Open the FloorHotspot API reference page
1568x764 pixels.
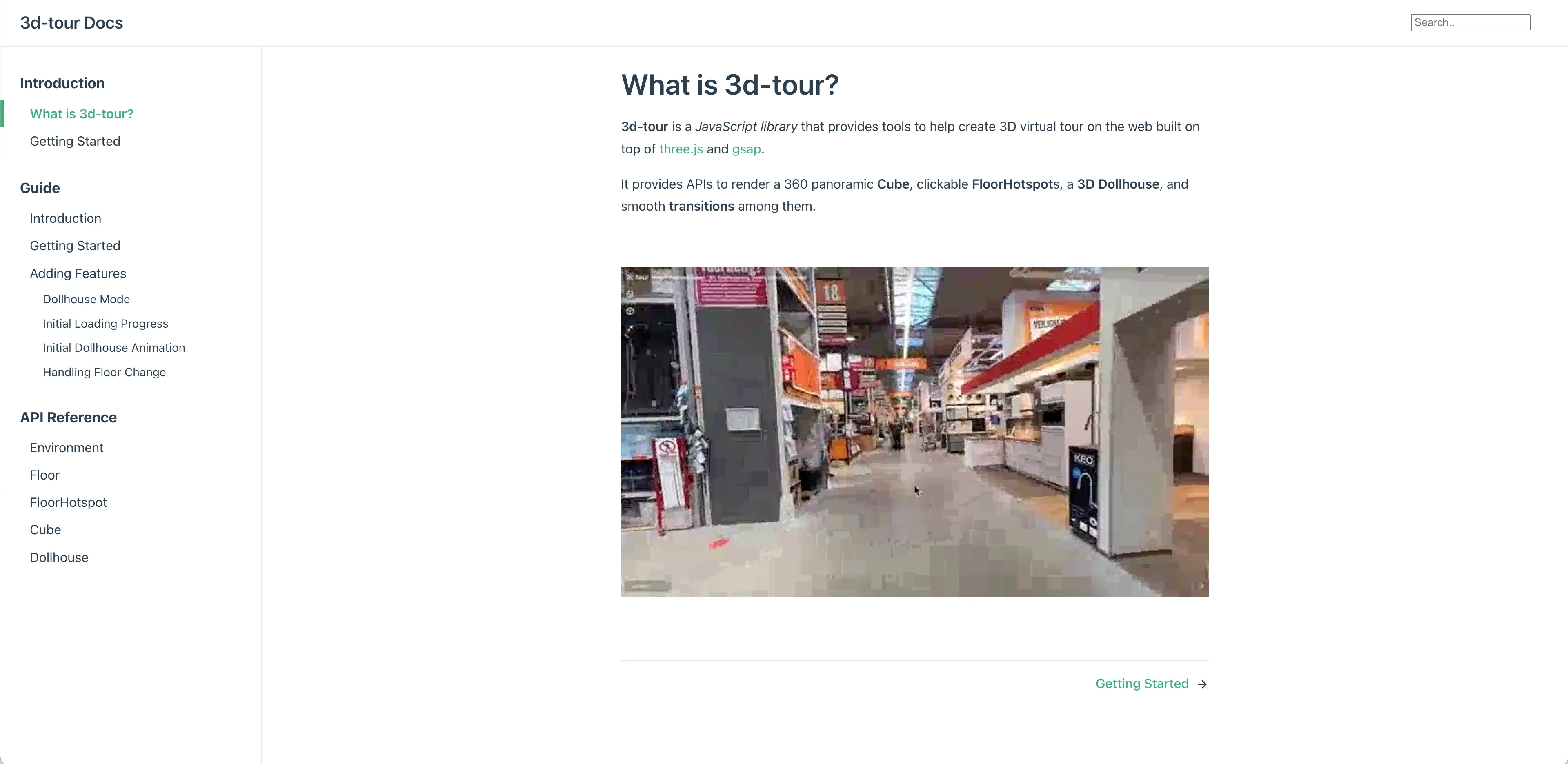[68, 502]
